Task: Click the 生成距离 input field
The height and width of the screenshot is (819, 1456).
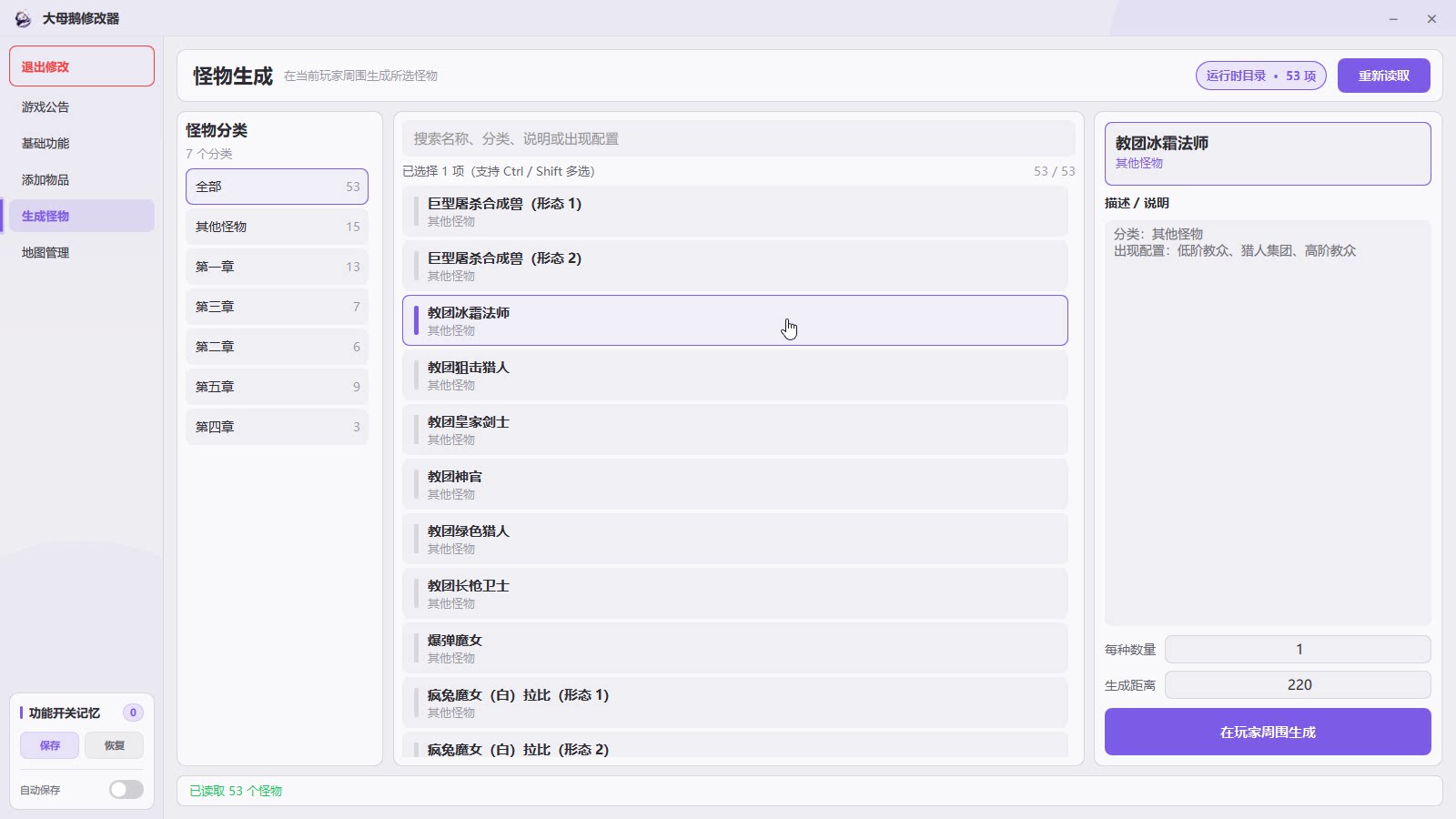Action: pos(1298,684)
